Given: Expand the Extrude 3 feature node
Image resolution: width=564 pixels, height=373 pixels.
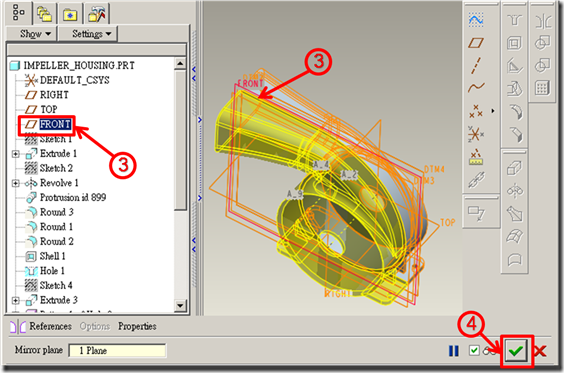Looking at the screenshot, I should click(x=15, y=300).
